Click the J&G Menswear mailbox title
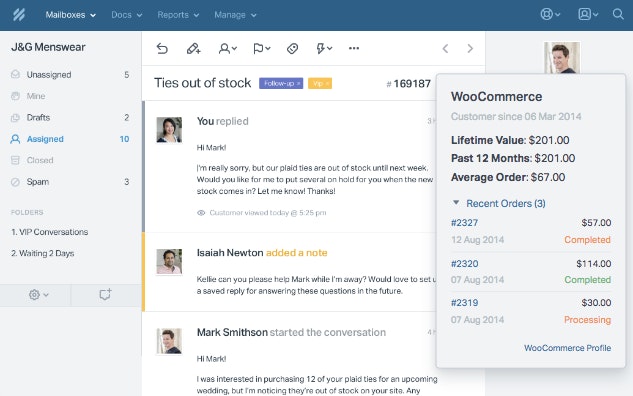Screen dimensions: 633x396 pos(48,47)
